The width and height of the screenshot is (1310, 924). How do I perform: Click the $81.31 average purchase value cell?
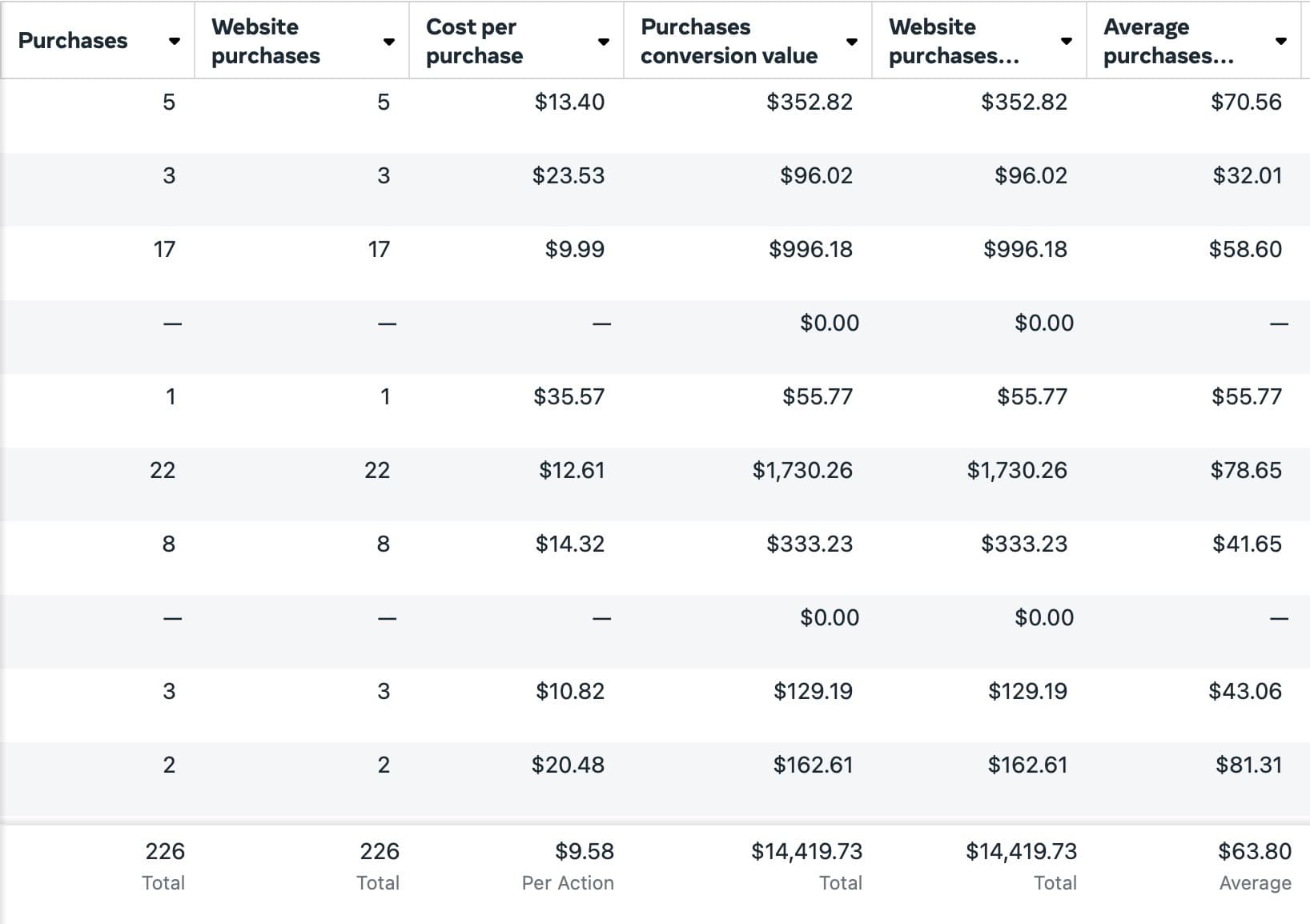pyautogui.click(x=1248, y=765)
